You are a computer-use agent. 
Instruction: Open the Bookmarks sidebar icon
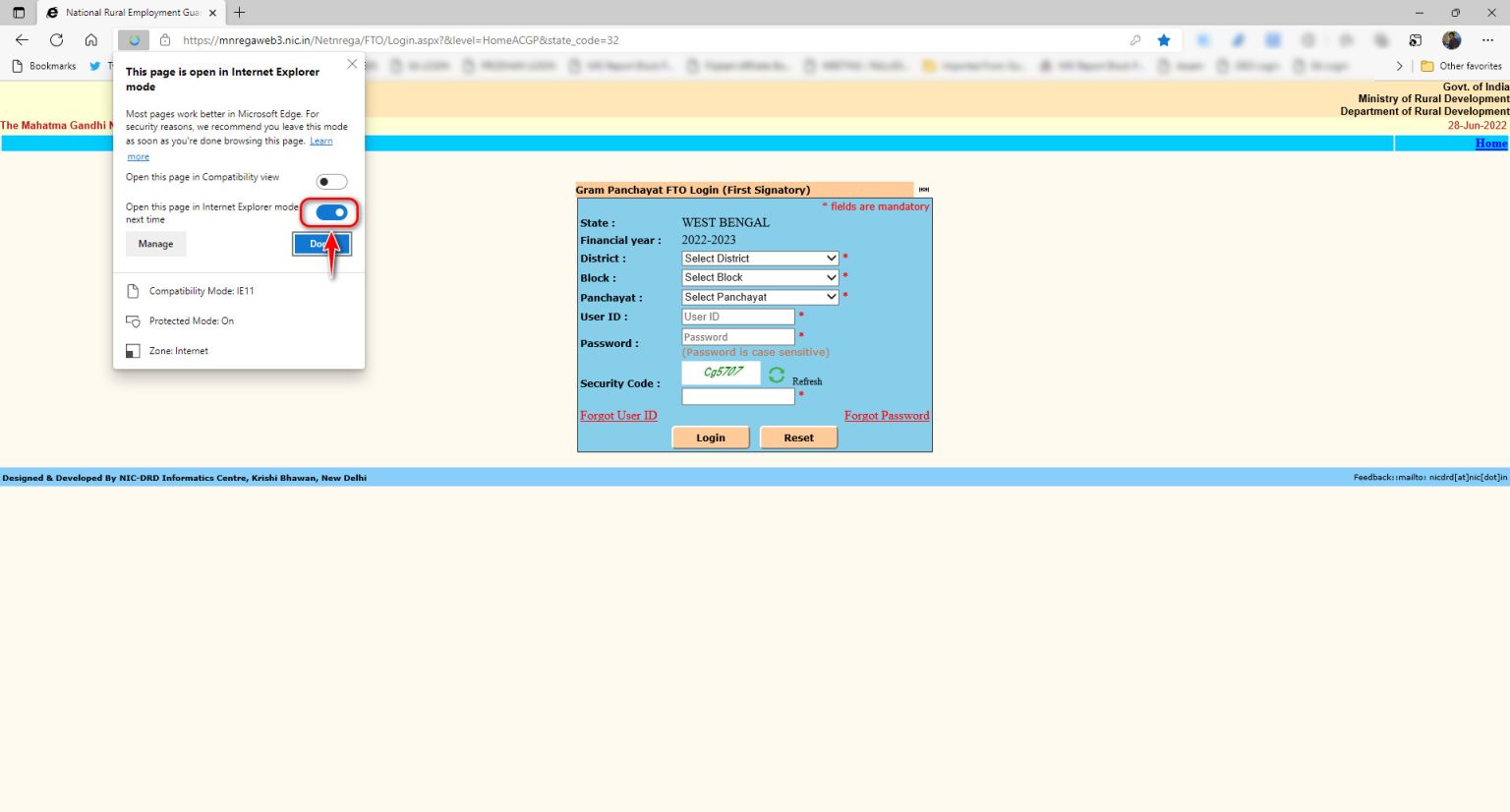16,66
